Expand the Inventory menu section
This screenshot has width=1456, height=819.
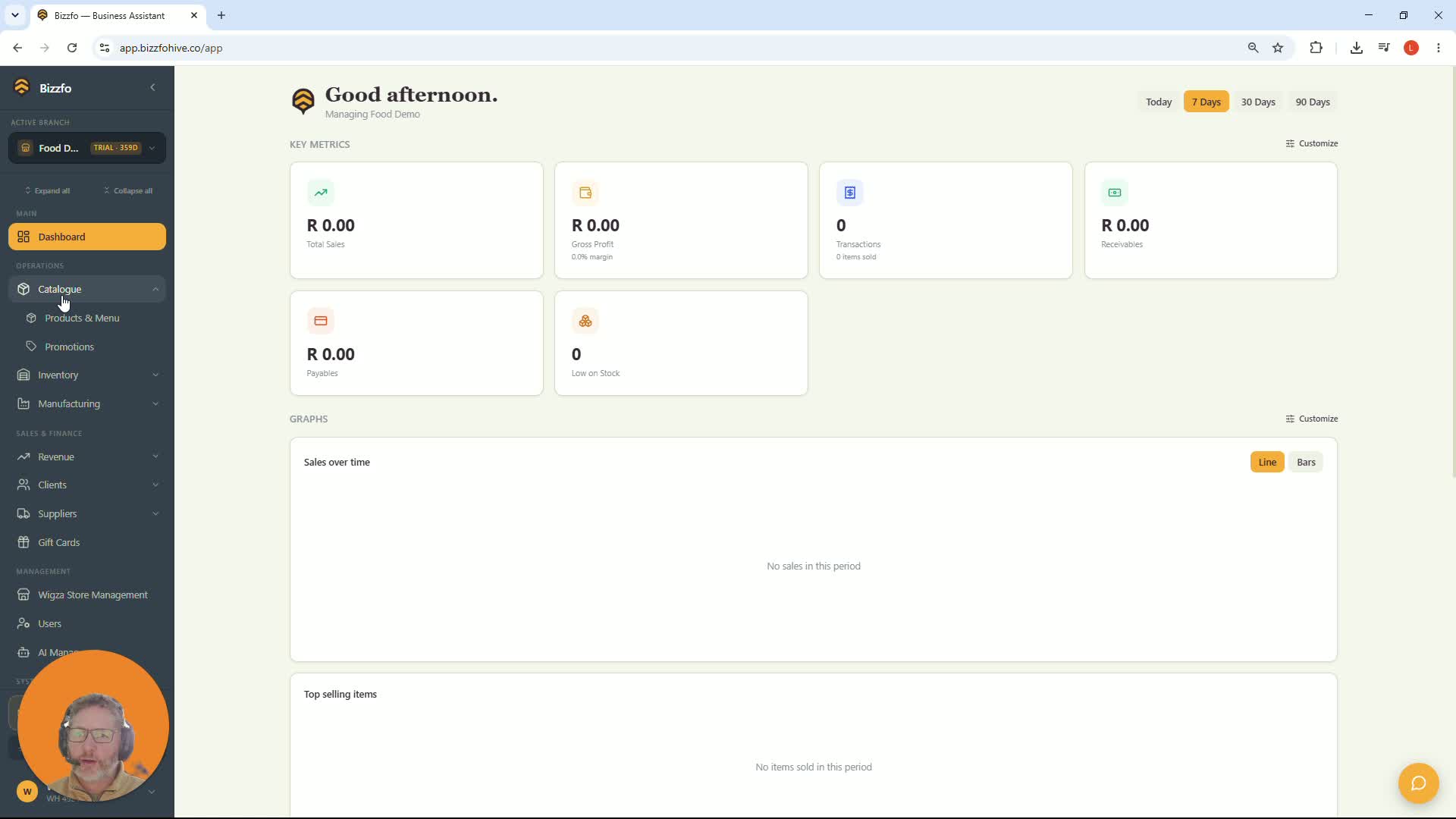87,375
